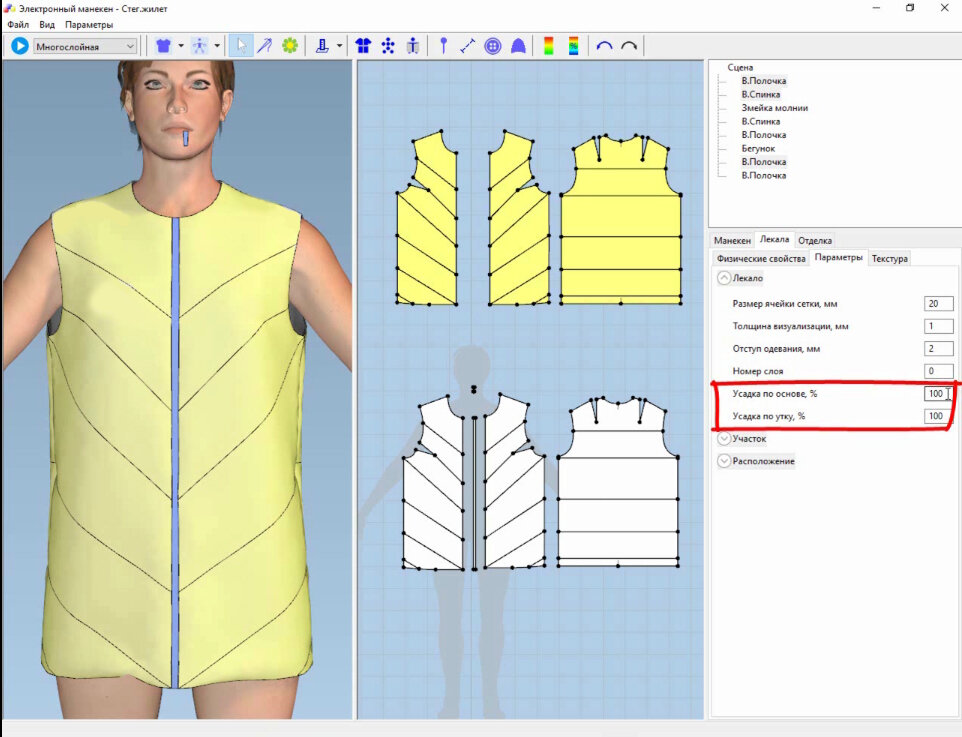The image size is (962, 737).
Task: Open the Многослойная mode combo box
Action: click(x=85, y=47)
